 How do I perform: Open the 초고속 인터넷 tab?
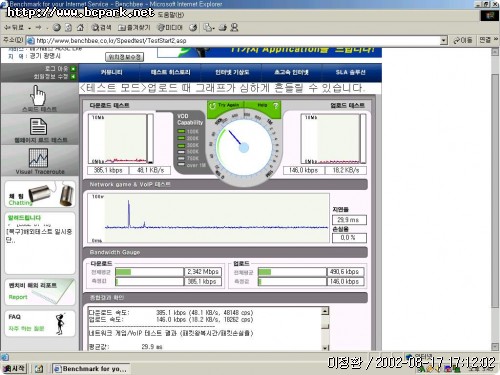(x=291, y=72)
